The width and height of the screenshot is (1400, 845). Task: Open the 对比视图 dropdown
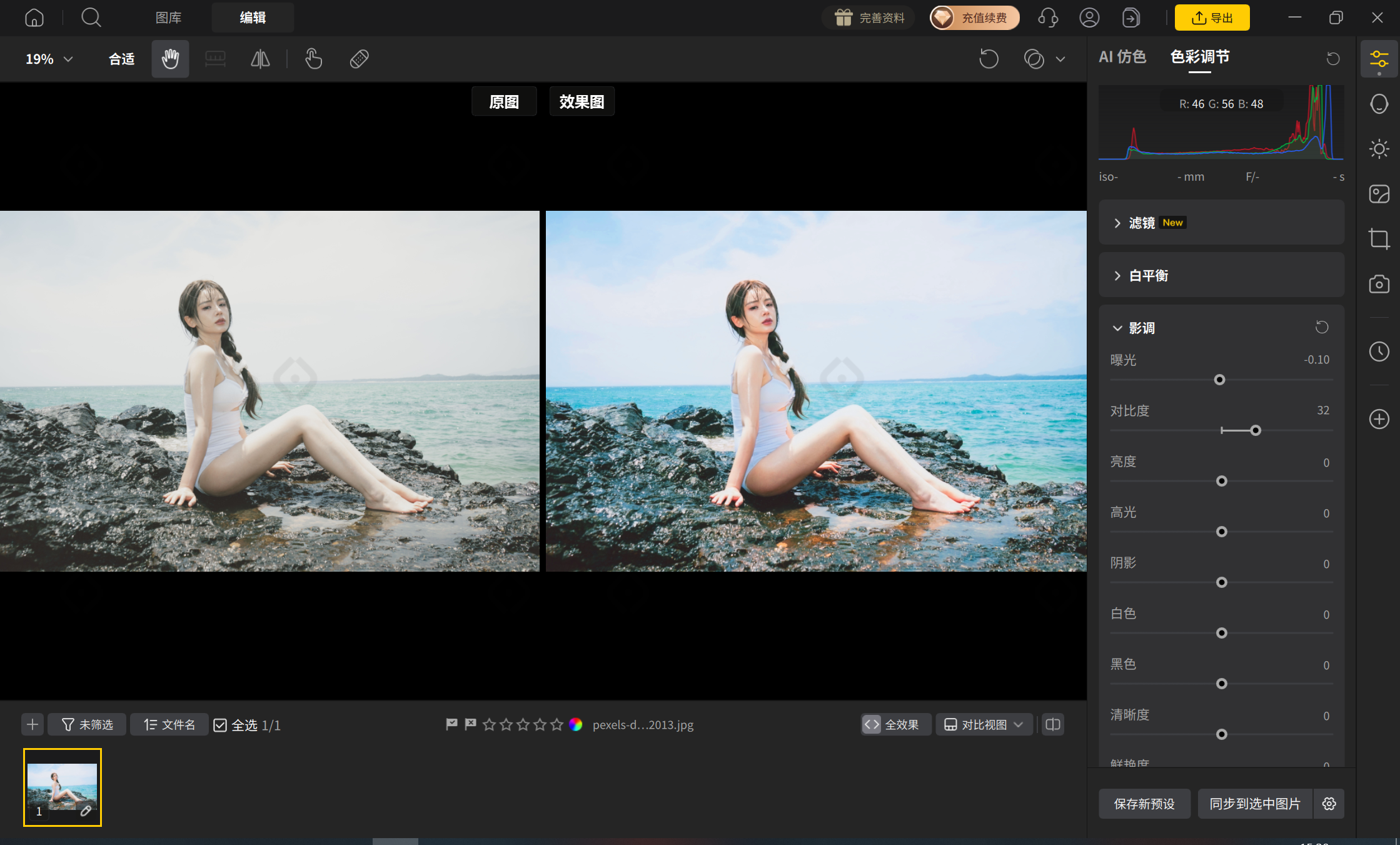tap(984, 724)
